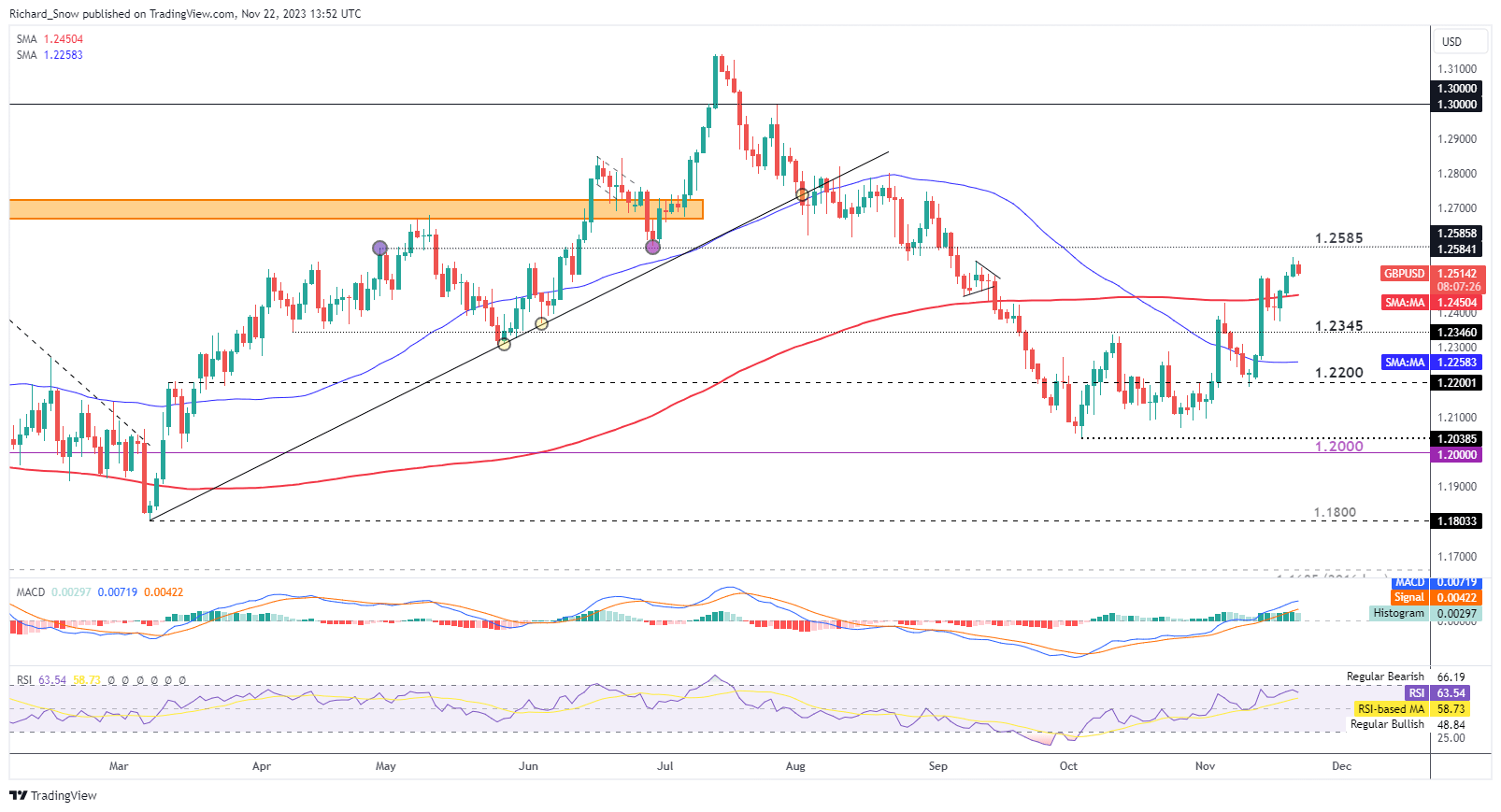Click the RSI legend value 63.54

53,680
